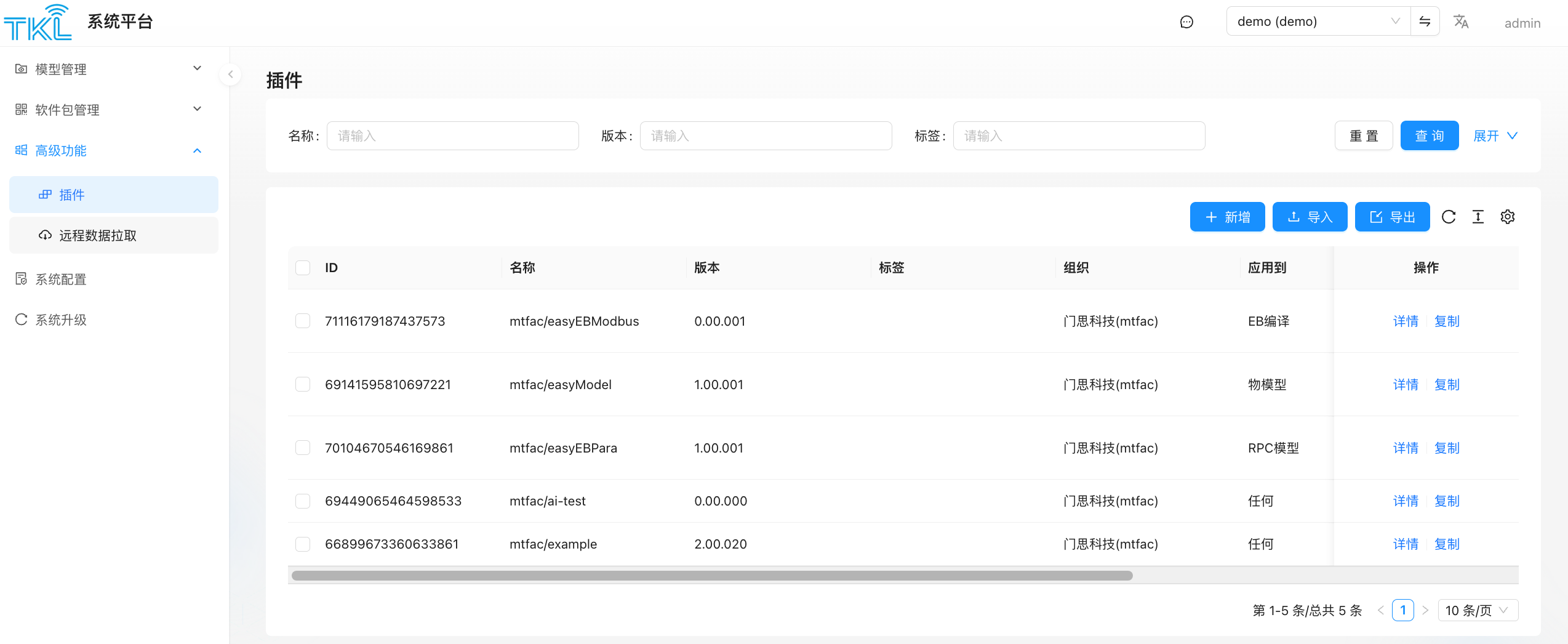Viewport: 1568px width, 644px height.
Task: Select all rows with header checkbox
Action: click(303, 268)
